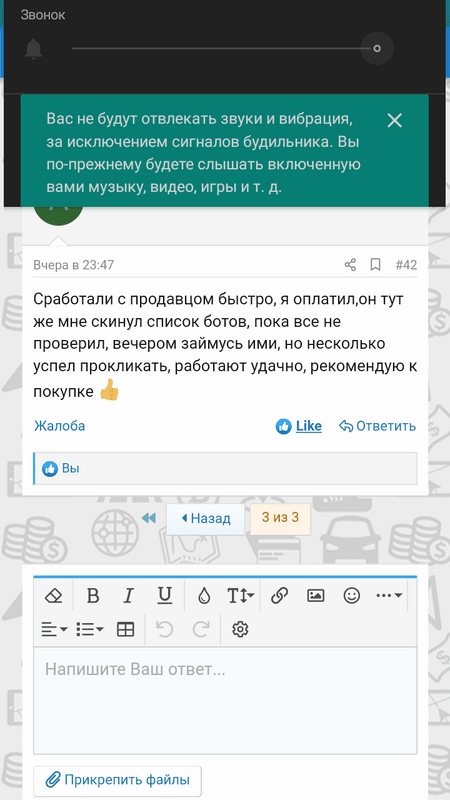The height and width of the screenshot is (800, 450).
Task: Clear formatting with the eraser icon
Action: pyautogui.click(x=53, y=595)
